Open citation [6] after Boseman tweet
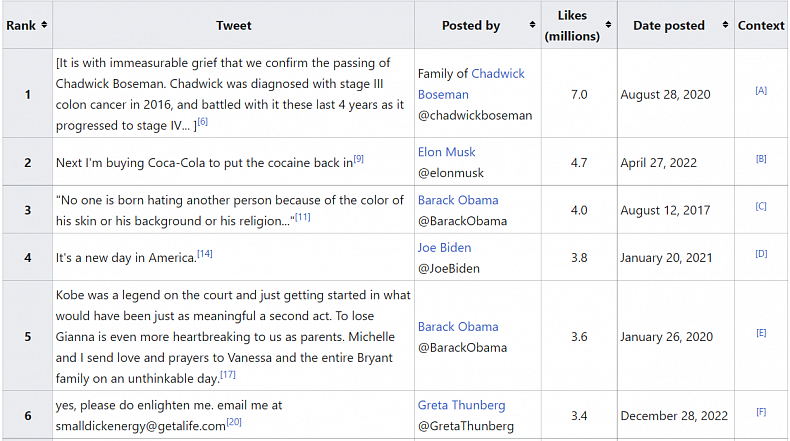Screen dimensions: 790x441 202,122
